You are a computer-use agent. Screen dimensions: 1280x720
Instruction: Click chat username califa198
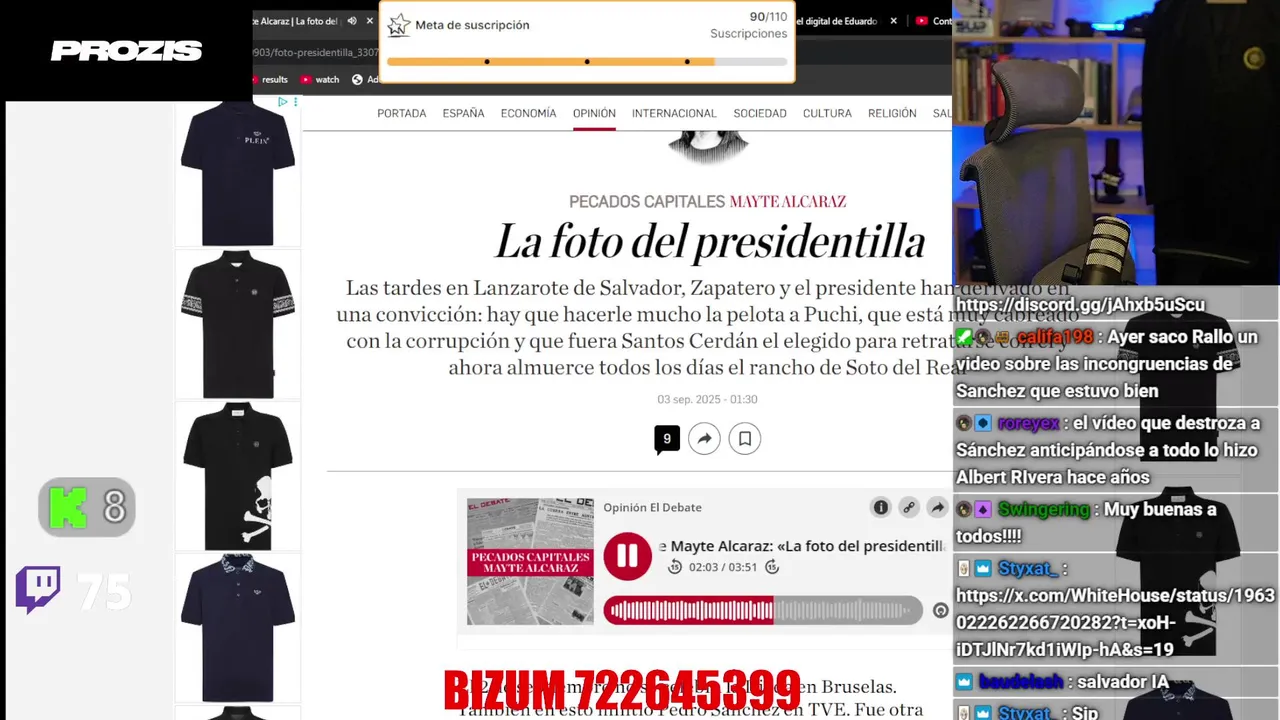click(x=1055, y=337)
